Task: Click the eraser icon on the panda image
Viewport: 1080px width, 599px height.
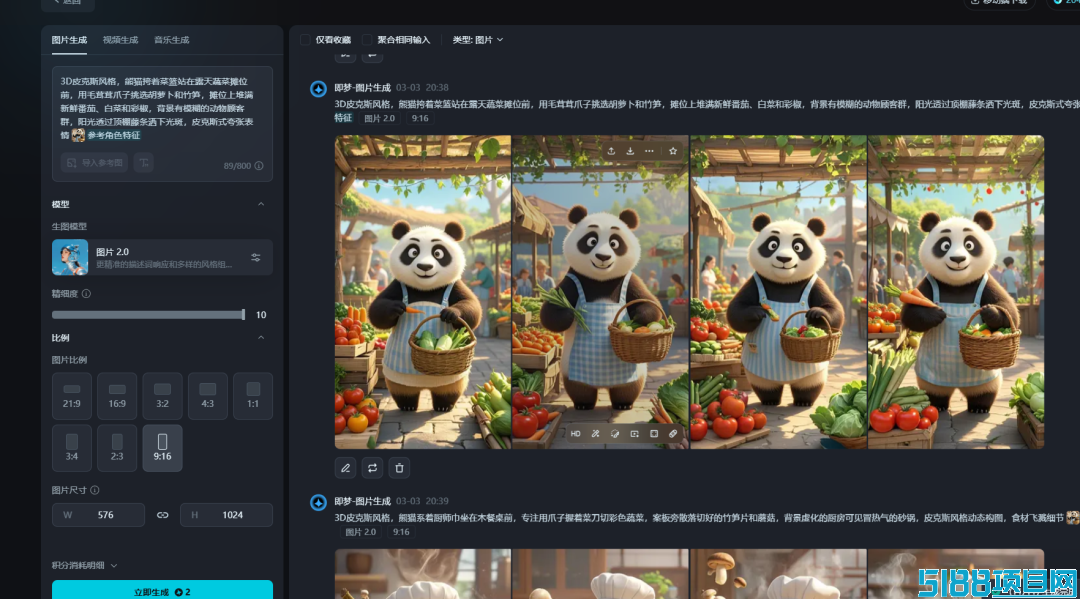Action: [673, 434]
